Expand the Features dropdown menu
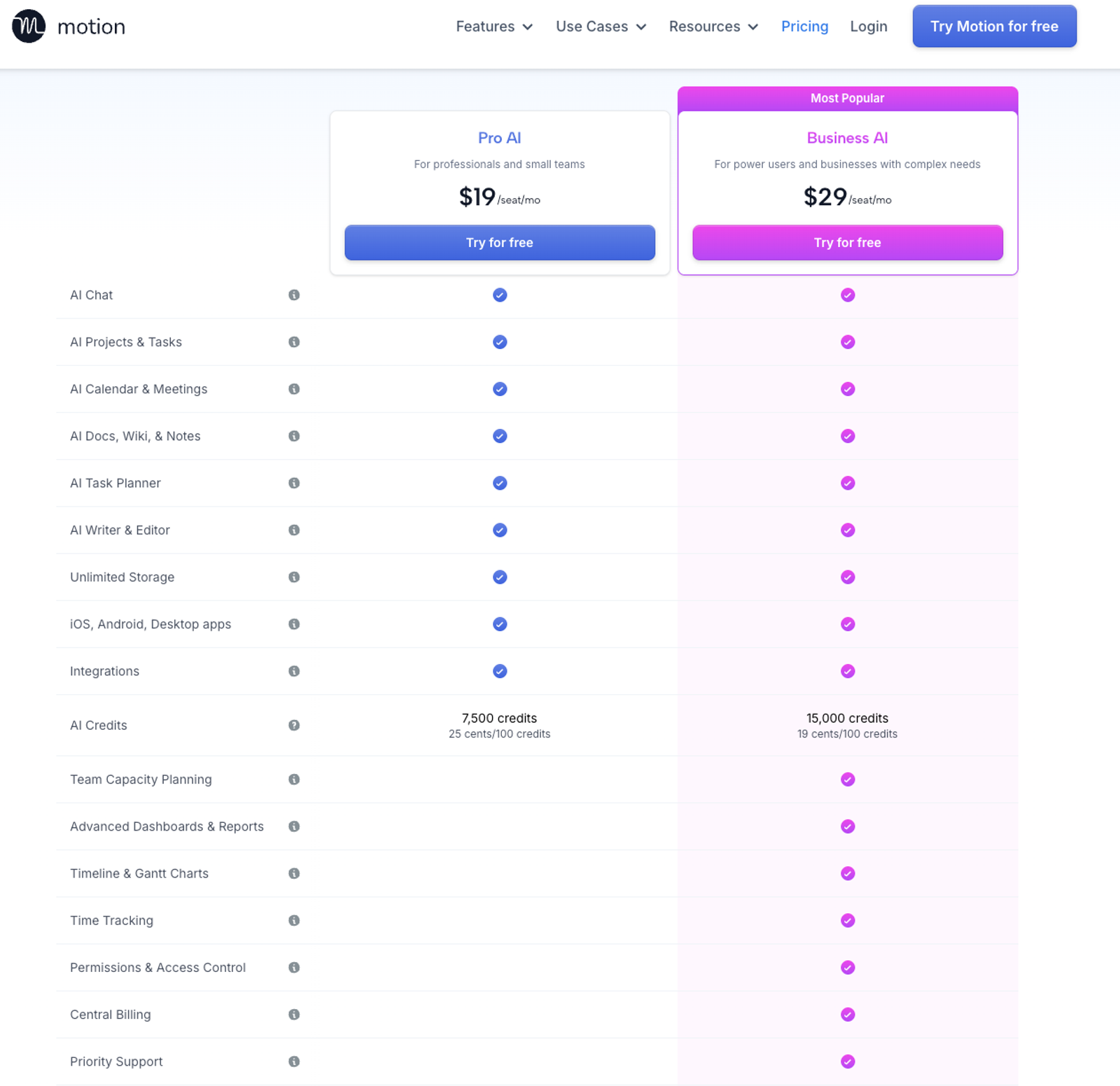 tap(494, 27)
